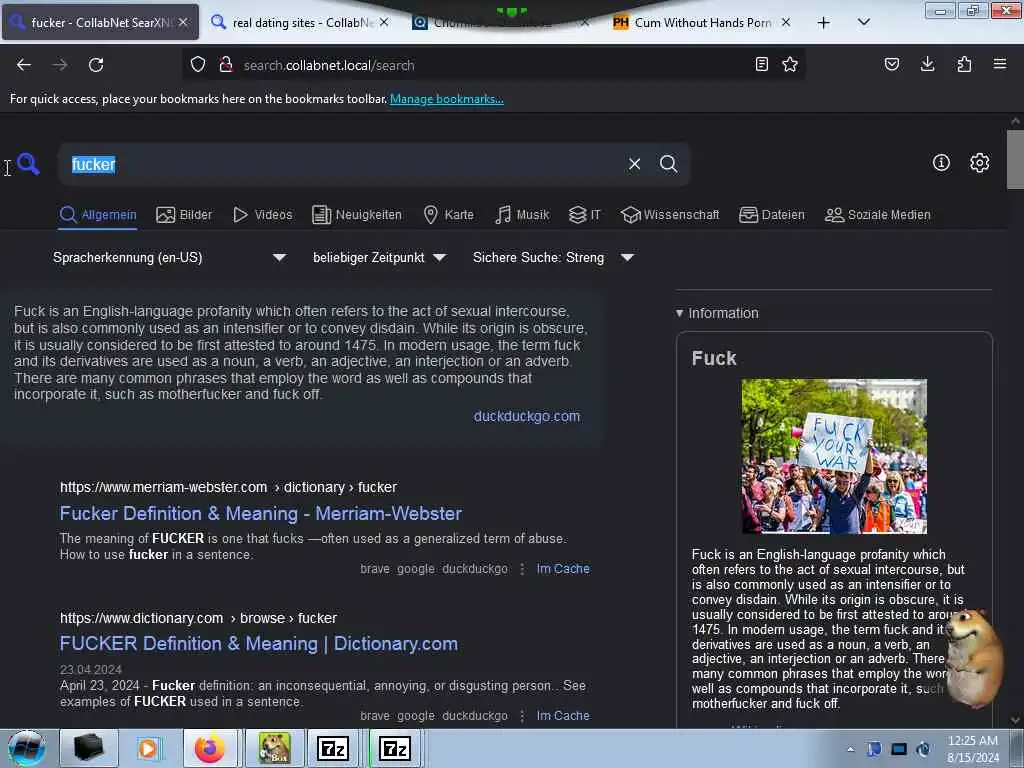Screen dimensions: 1024x768
Task: Select the Soziale Medien search category
Action: point(878,215)
